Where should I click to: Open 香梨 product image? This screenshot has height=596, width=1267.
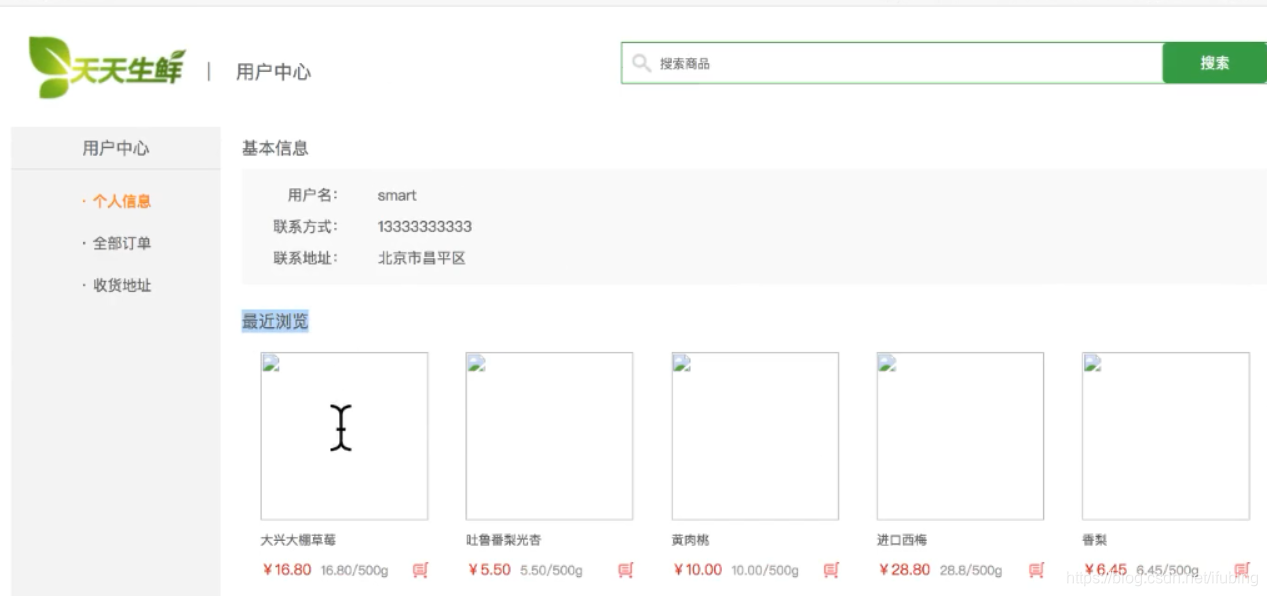tap(1166, 436)
